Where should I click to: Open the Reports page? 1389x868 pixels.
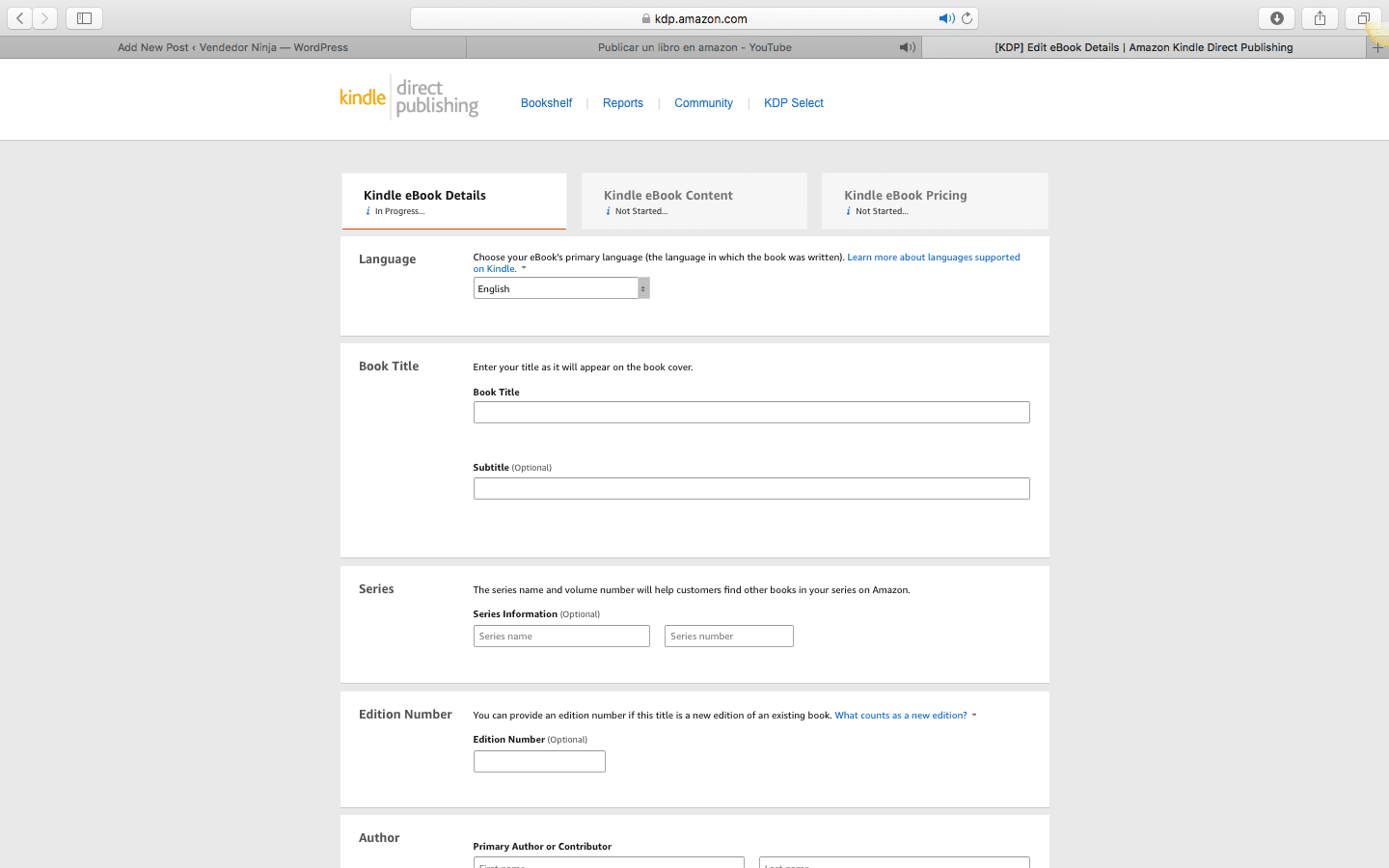tap(623, 103)
